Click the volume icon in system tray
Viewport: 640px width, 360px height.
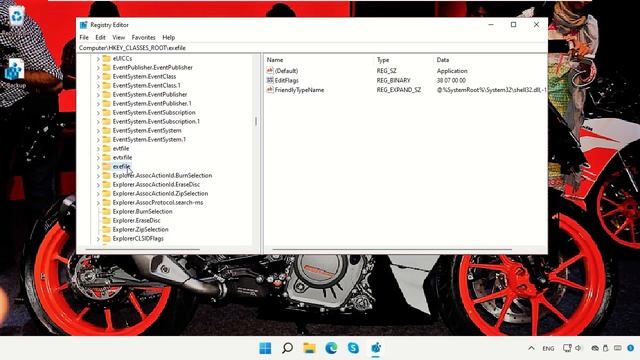tap(578, 348)
